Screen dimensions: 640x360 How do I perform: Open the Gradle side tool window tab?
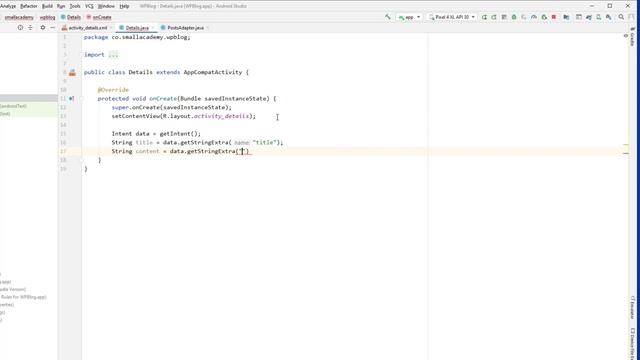(x=632, y=38)
